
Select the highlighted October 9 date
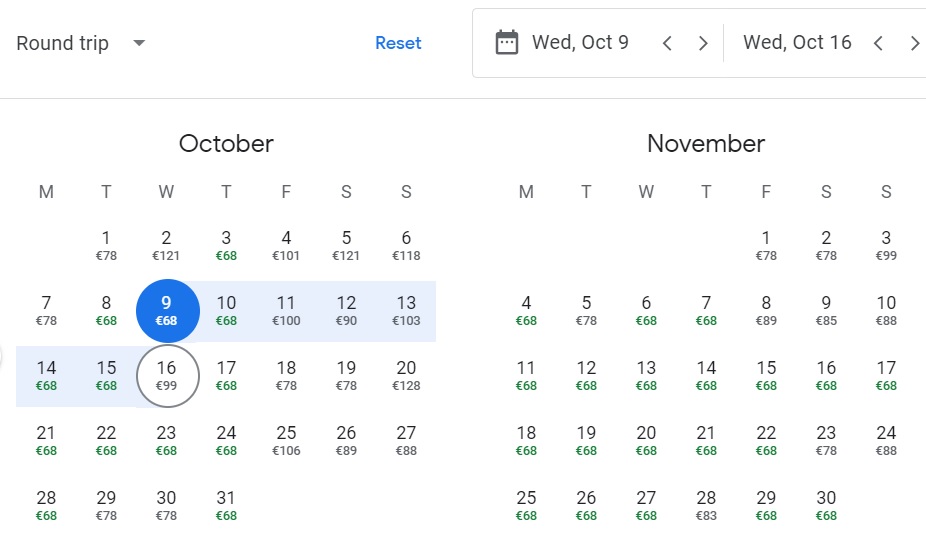(x=166, y=310)
